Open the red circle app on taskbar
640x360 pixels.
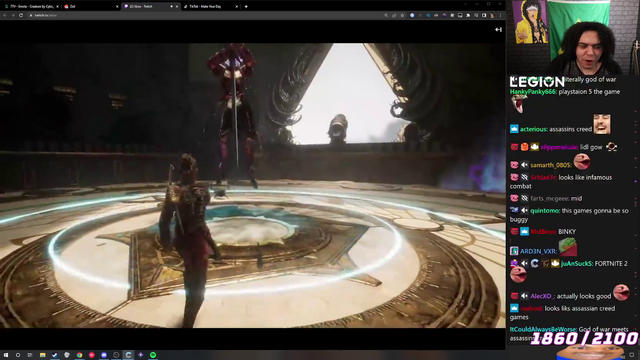[x=92, y=355]
